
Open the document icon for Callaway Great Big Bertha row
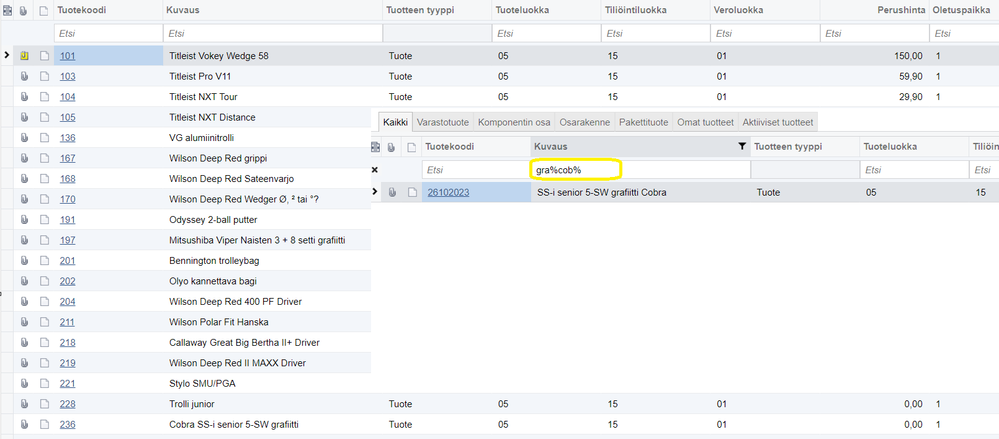[44, 343]
